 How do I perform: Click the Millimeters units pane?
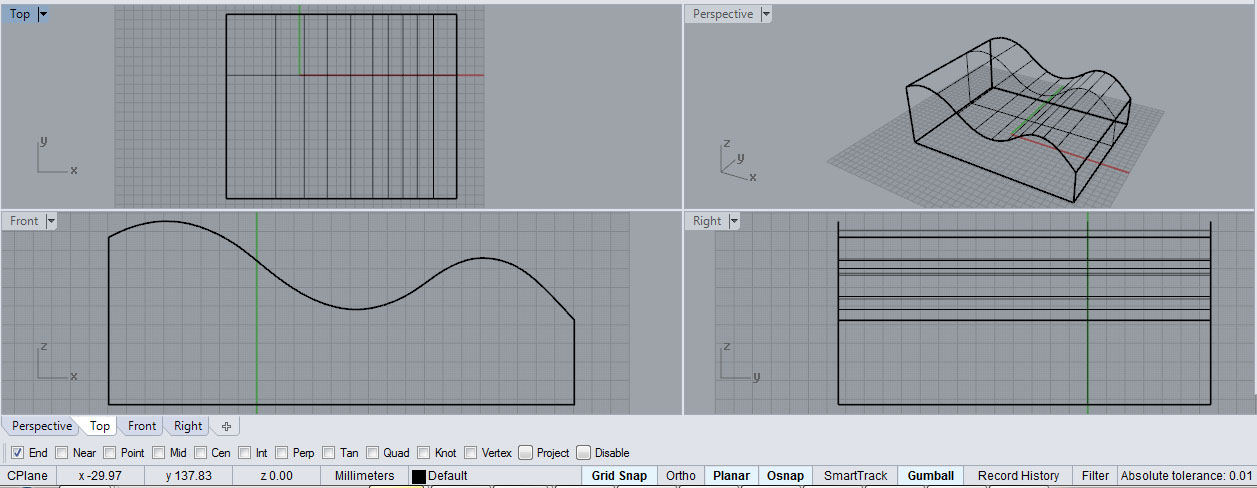pyautogui.click(x=364, y=476)
